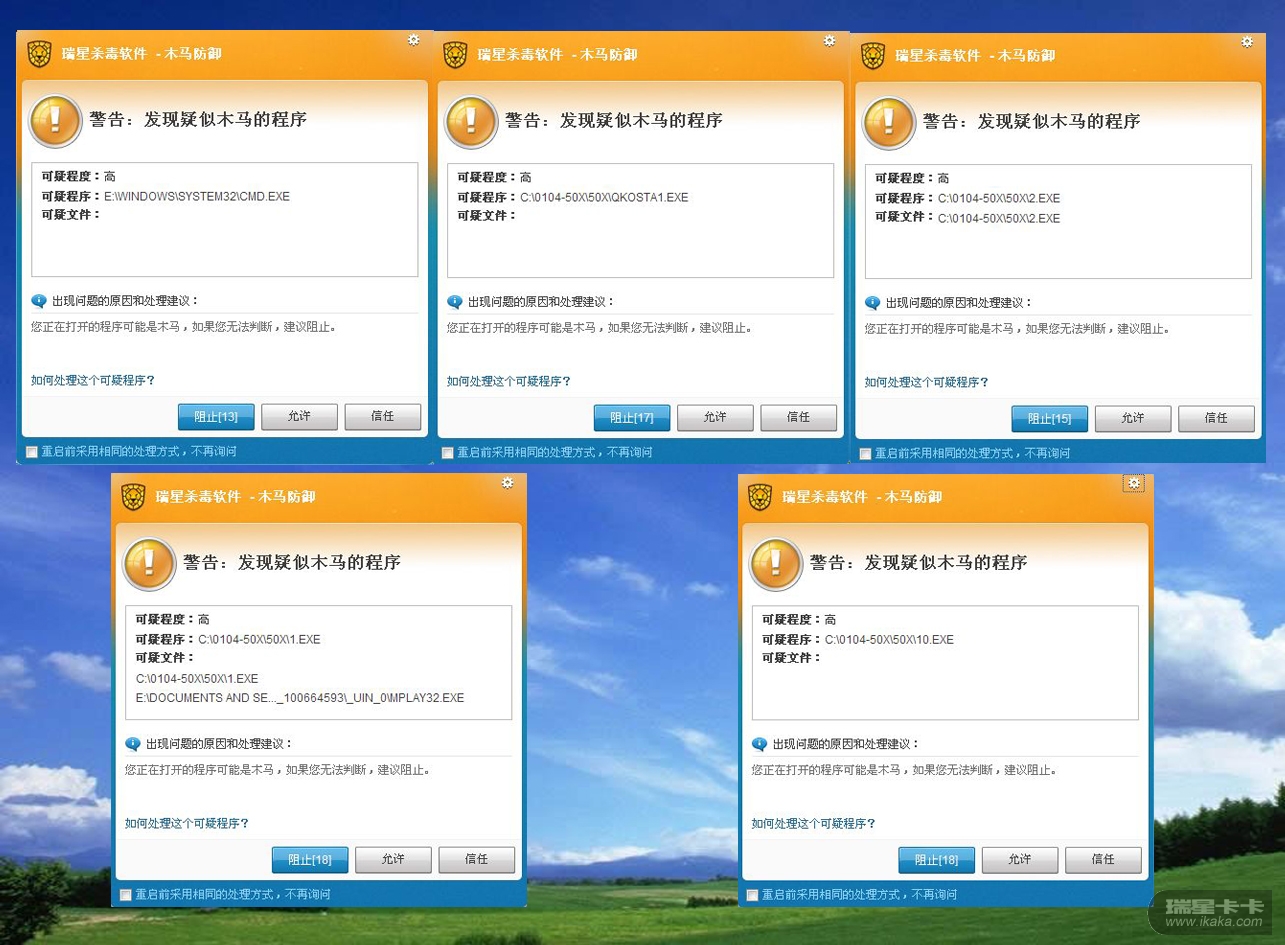Click 阻止[18] in the 1.EXE dialog

pos(310,859)
